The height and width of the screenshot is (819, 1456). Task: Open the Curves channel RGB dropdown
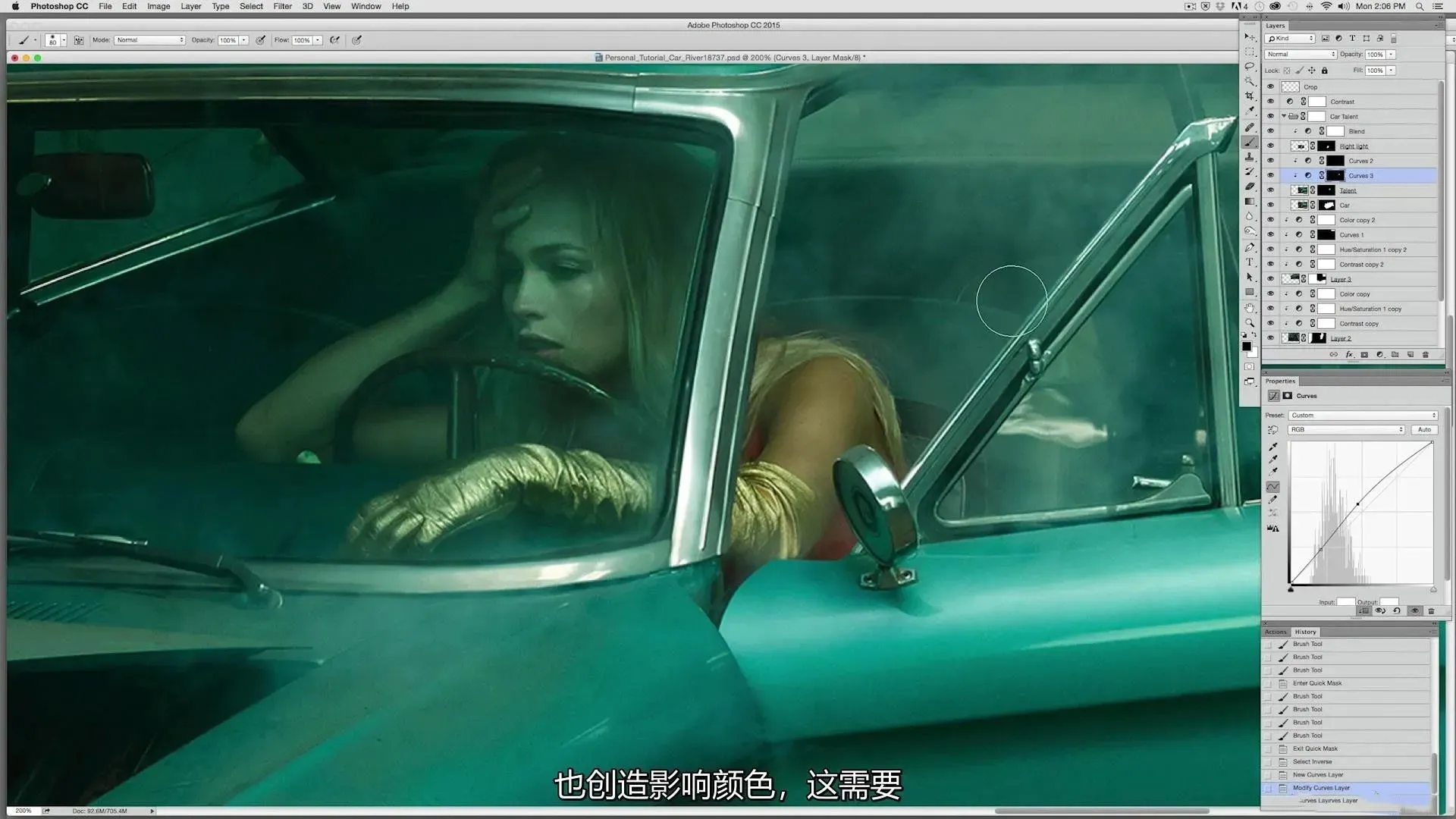click(1346, 430)
